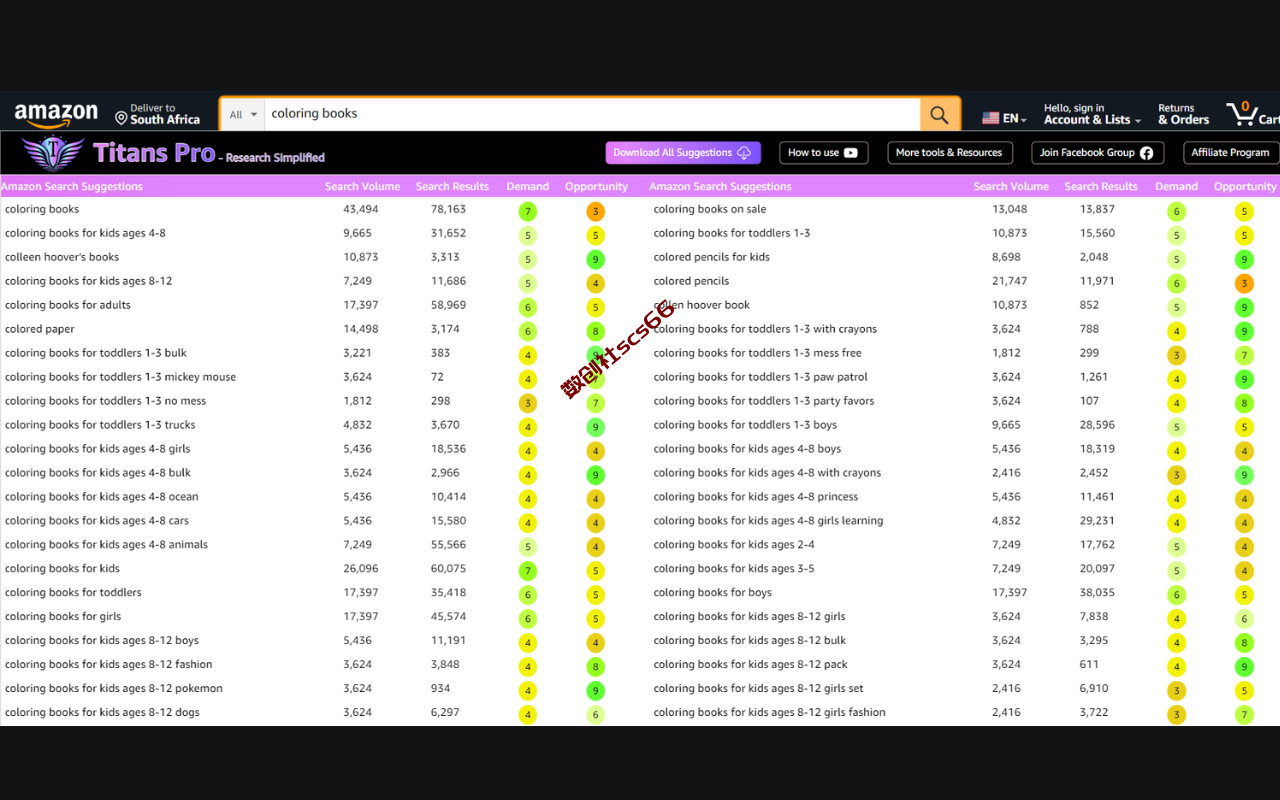The width and height of the screenshot is (1280, 800).
Task: Click the Titans Pro winged logo
Action: click(x=53, y=153)
